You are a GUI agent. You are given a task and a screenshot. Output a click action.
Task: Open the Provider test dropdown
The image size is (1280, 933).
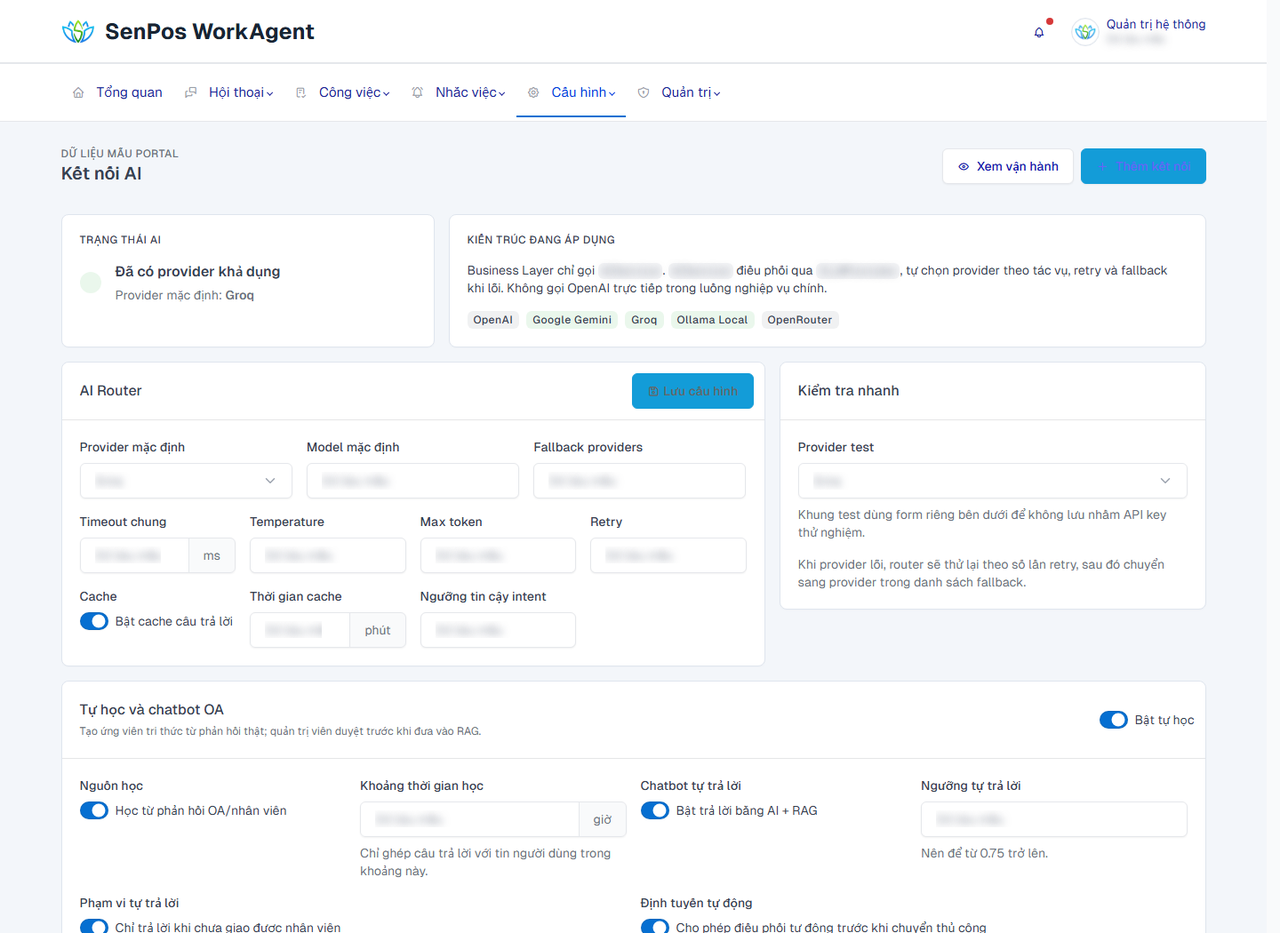(992, 481)
